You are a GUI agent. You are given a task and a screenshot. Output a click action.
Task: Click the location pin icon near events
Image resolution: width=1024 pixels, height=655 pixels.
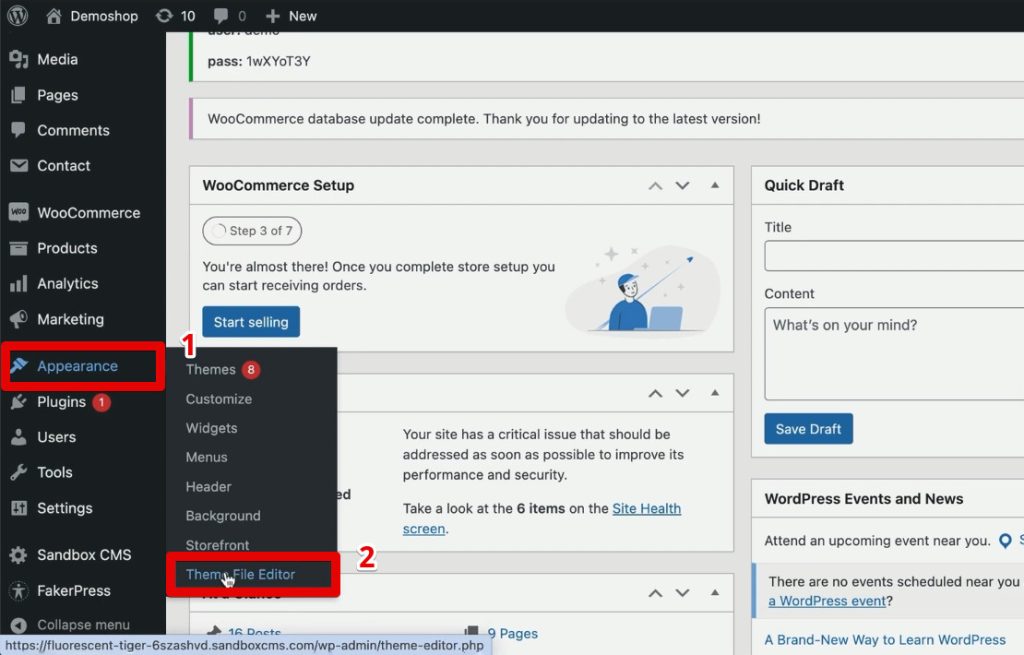pos(1005,541)
